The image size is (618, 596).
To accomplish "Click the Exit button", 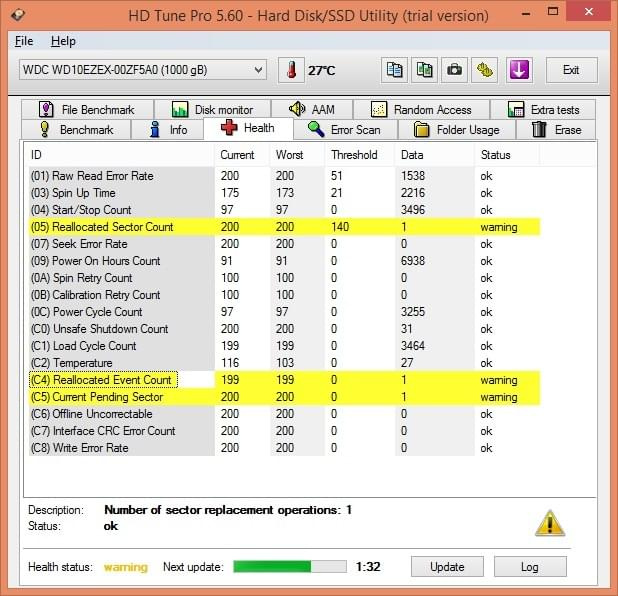I will (x=571, y=70).
